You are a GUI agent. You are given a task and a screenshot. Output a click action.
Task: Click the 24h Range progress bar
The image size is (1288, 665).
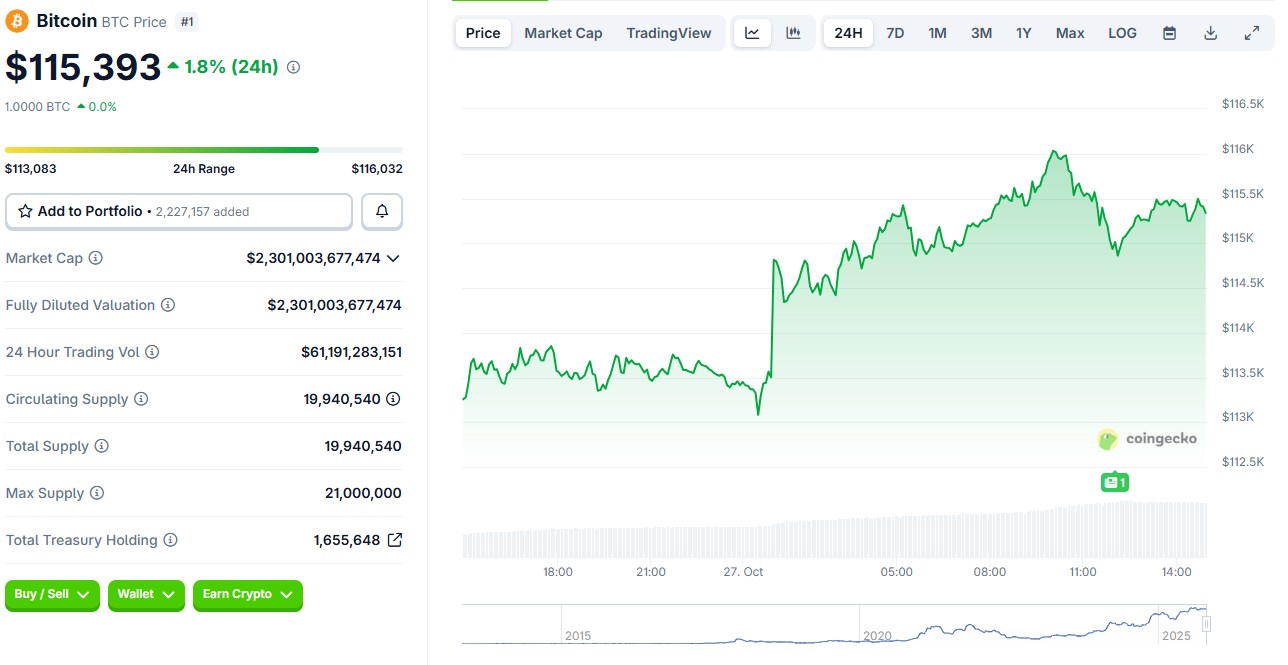click(x=203, y=150)
